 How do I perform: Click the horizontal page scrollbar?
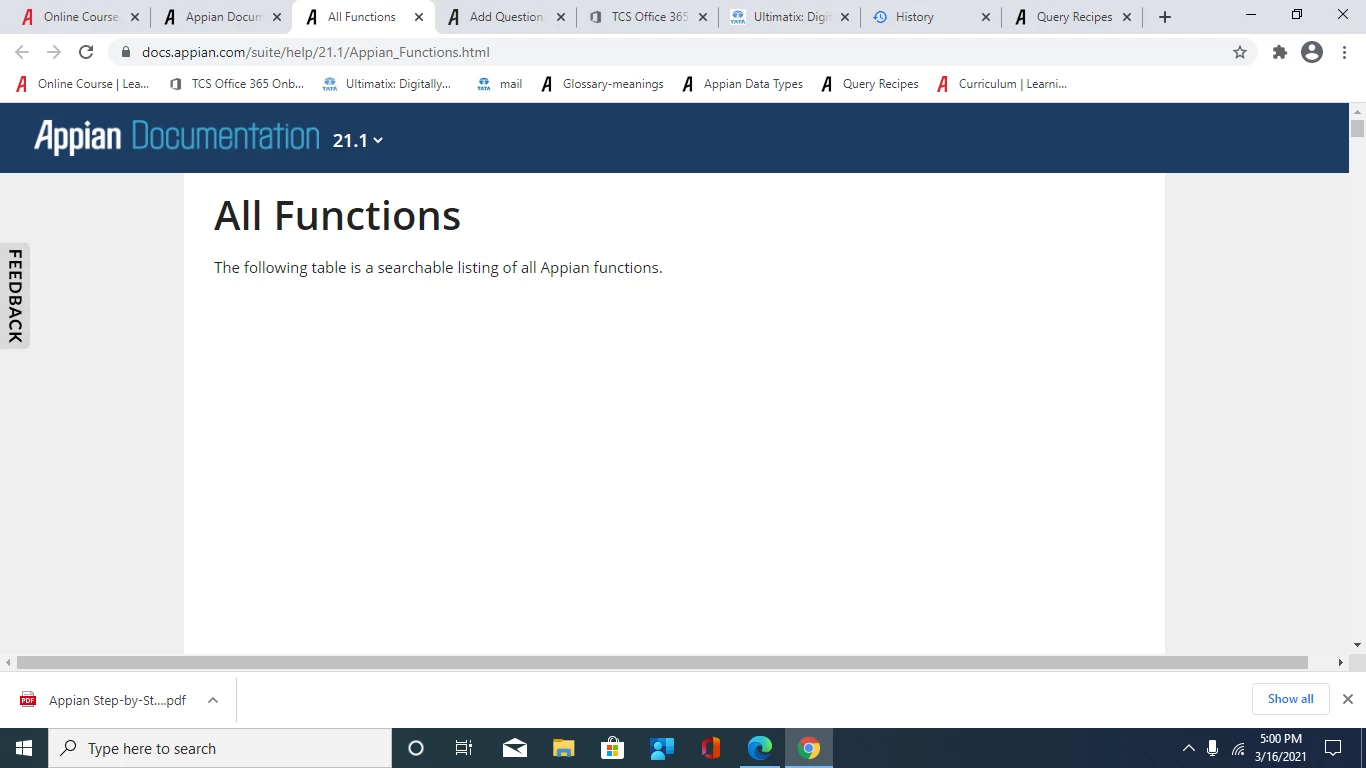pyautogui.click(x=662, y=662)
